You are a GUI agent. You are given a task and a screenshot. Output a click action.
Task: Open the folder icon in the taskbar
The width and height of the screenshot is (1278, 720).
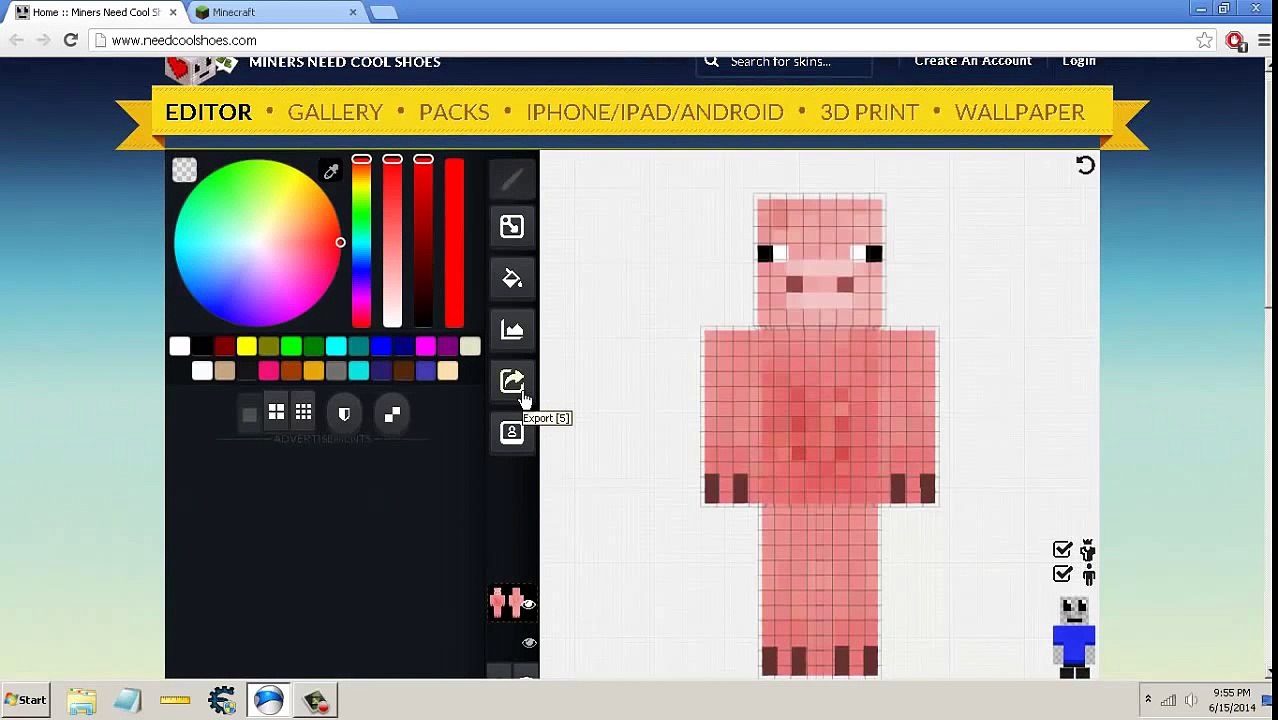(82, 700)
